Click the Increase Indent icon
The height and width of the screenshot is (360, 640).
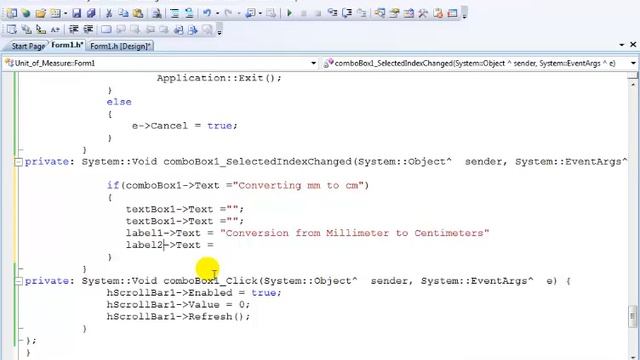point(88,29)
